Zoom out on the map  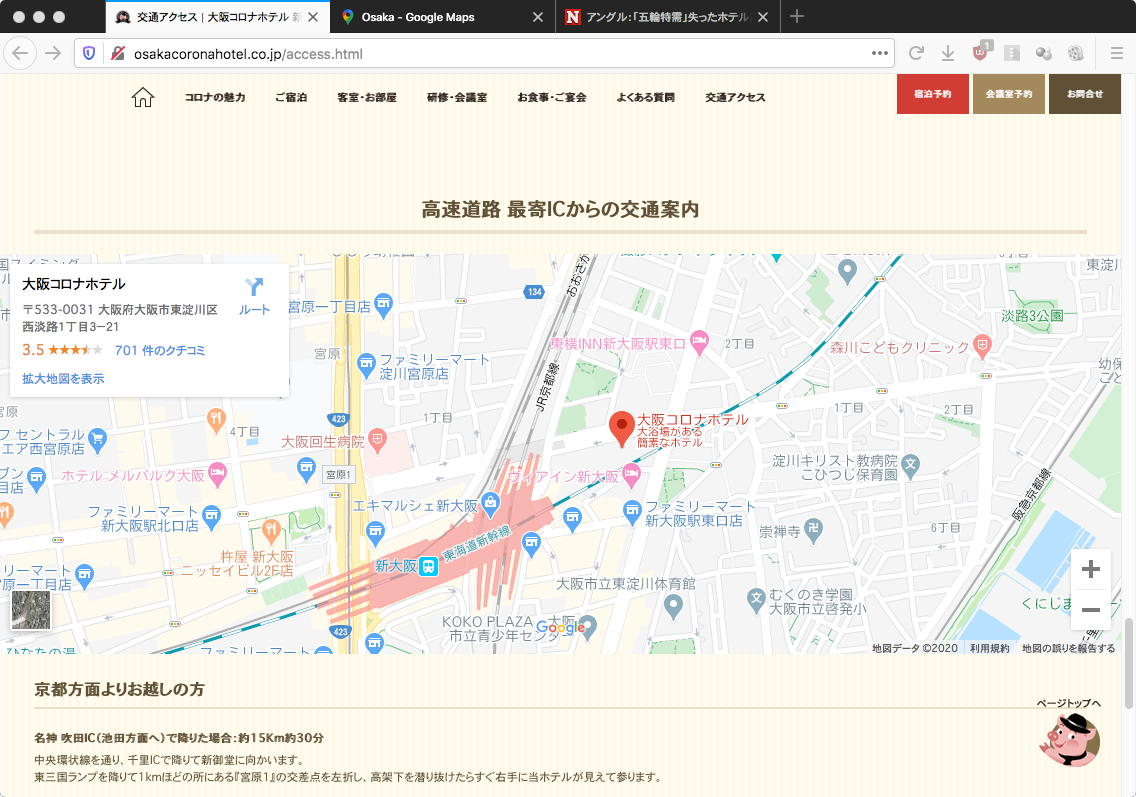1090,610
